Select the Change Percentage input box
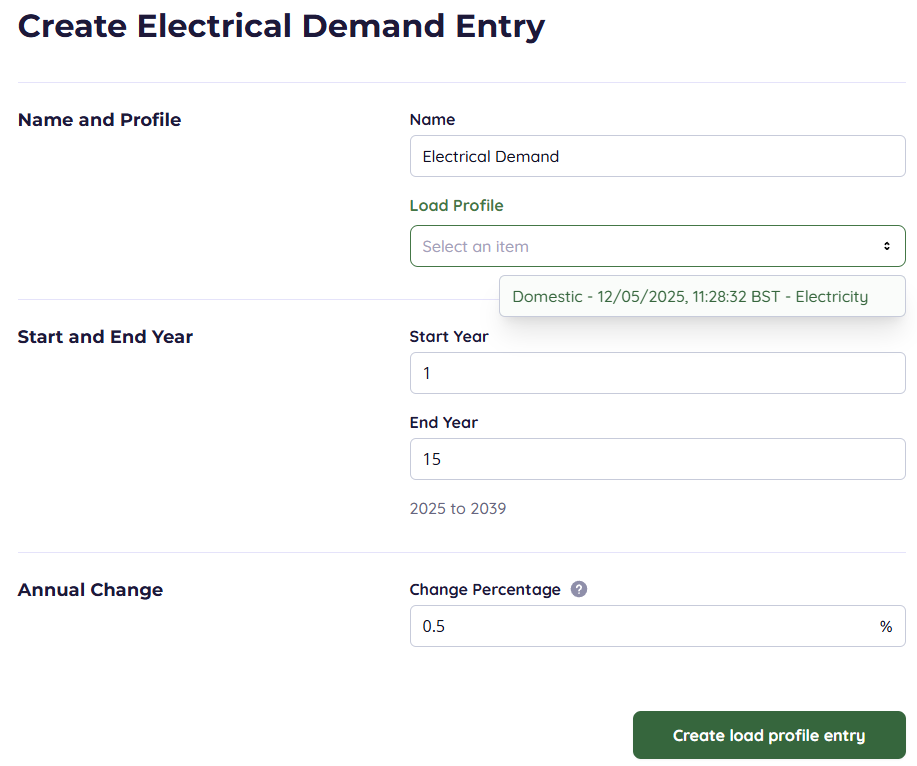 coord(640,626)
